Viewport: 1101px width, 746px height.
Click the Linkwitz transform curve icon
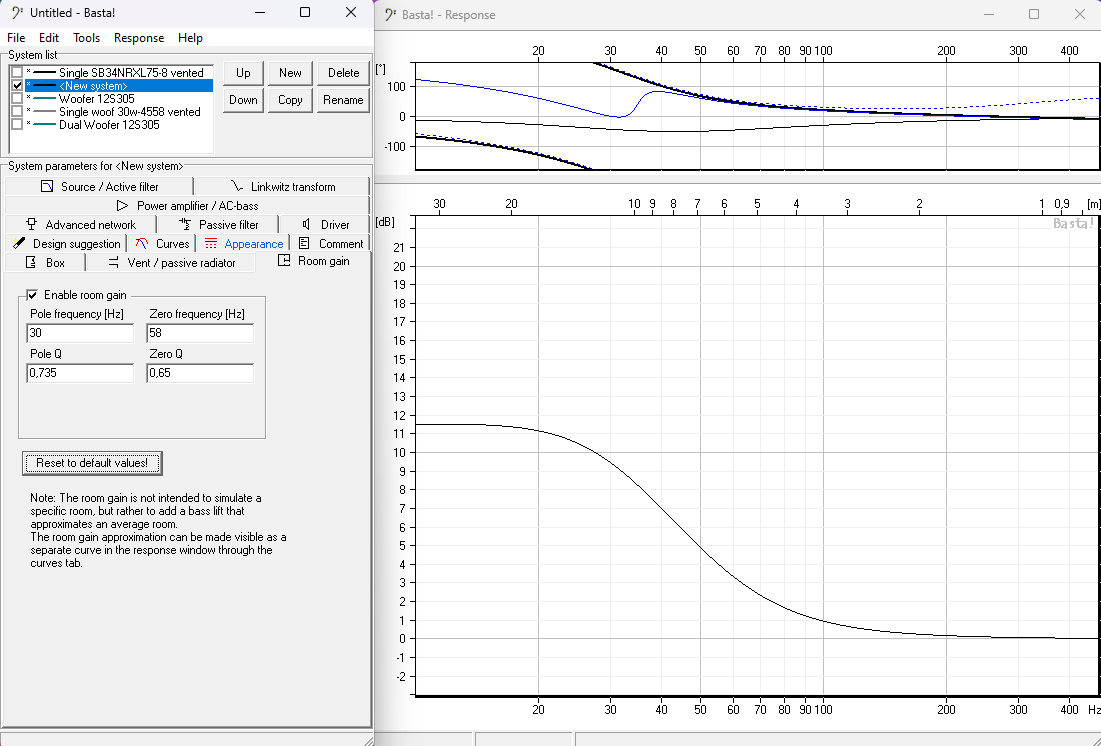[236, 187]
